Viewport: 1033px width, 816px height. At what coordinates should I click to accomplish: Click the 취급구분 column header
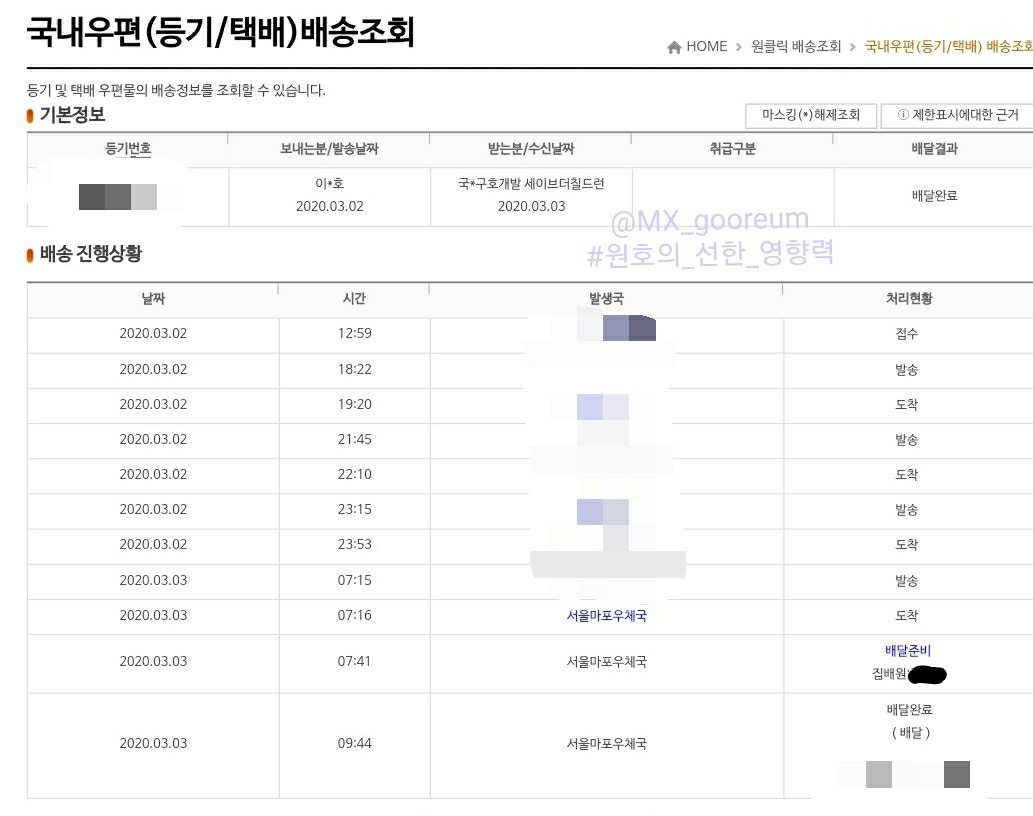click(733, 149)
